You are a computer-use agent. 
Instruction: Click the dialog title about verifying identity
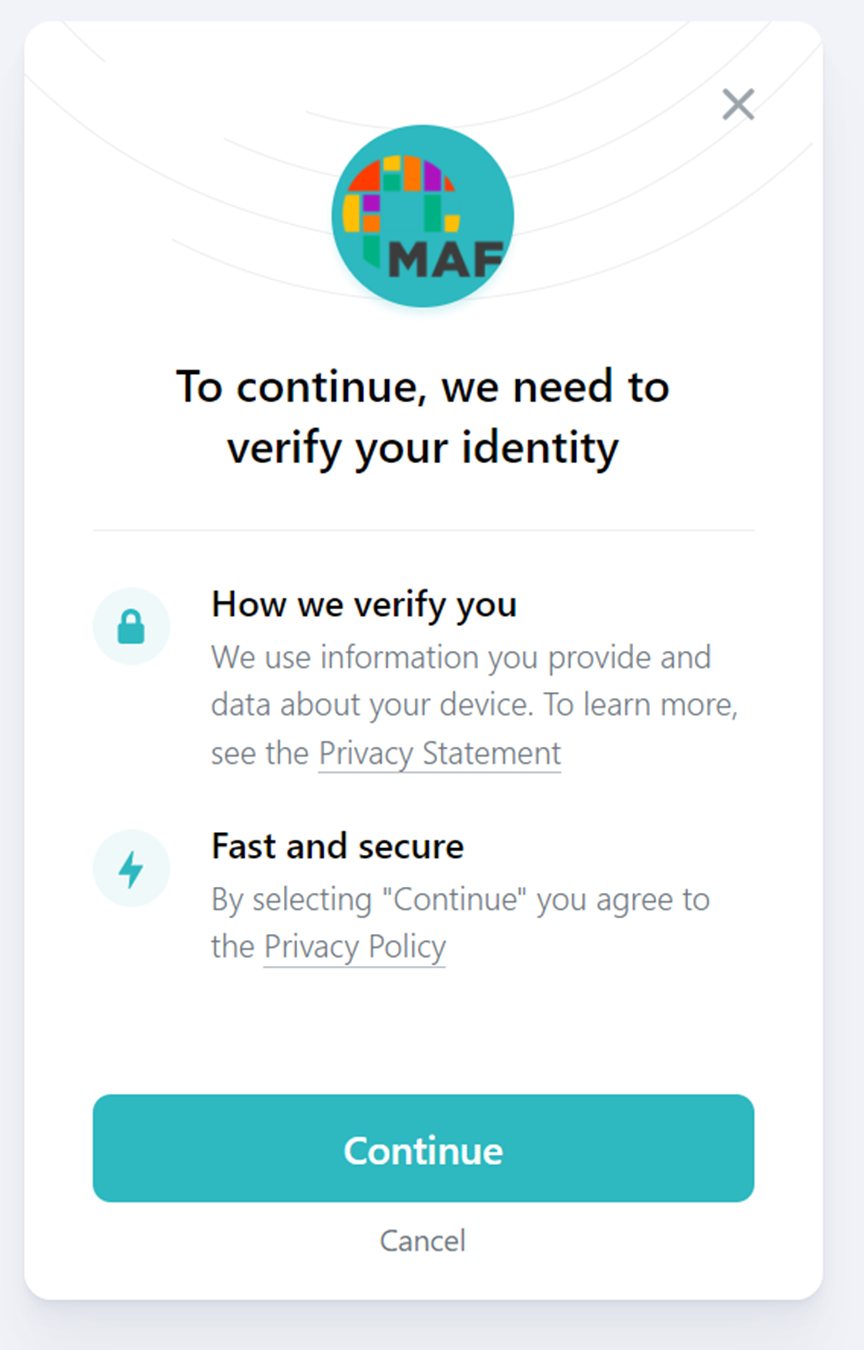pyautogui.click(x=422, y=416)
